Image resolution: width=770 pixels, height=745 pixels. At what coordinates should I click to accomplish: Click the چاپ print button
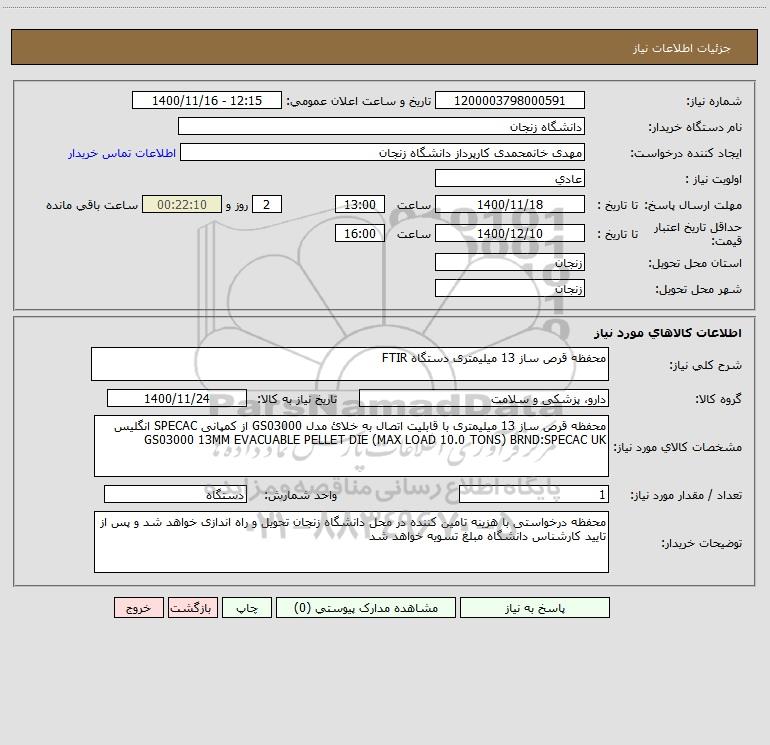point(247,607)
